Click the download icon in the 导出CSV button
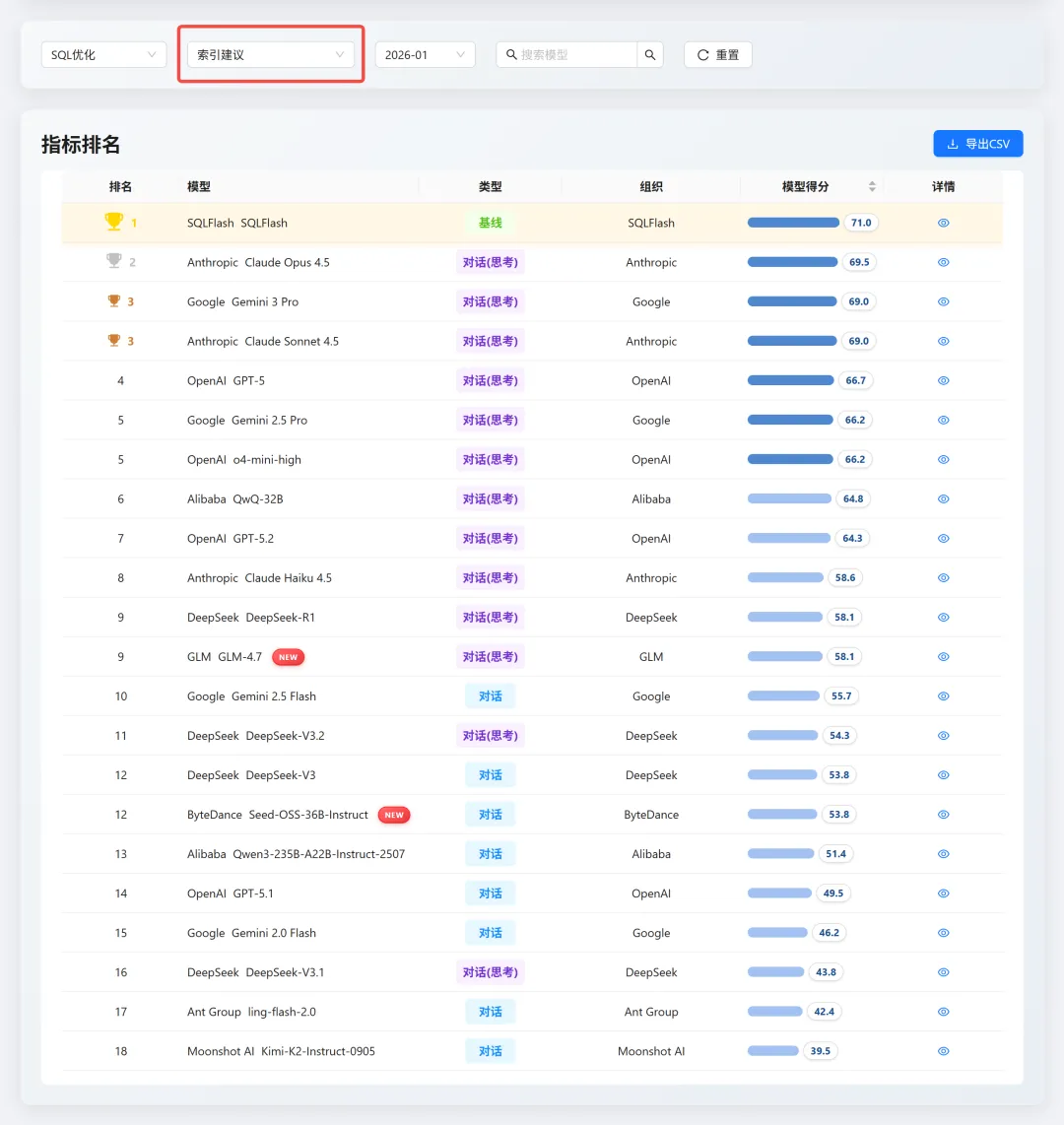The width and height of the screenshot is (1064, 1125). [952, 143]
